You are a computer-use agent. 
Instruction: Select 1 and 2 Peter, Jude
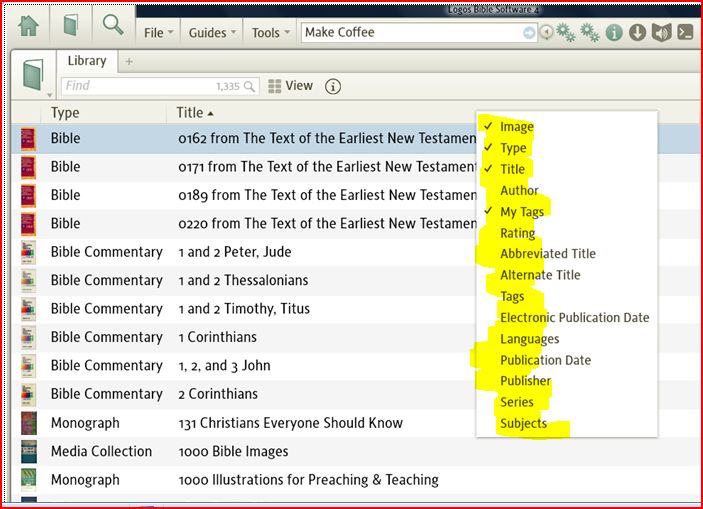[x=234, y=252]
